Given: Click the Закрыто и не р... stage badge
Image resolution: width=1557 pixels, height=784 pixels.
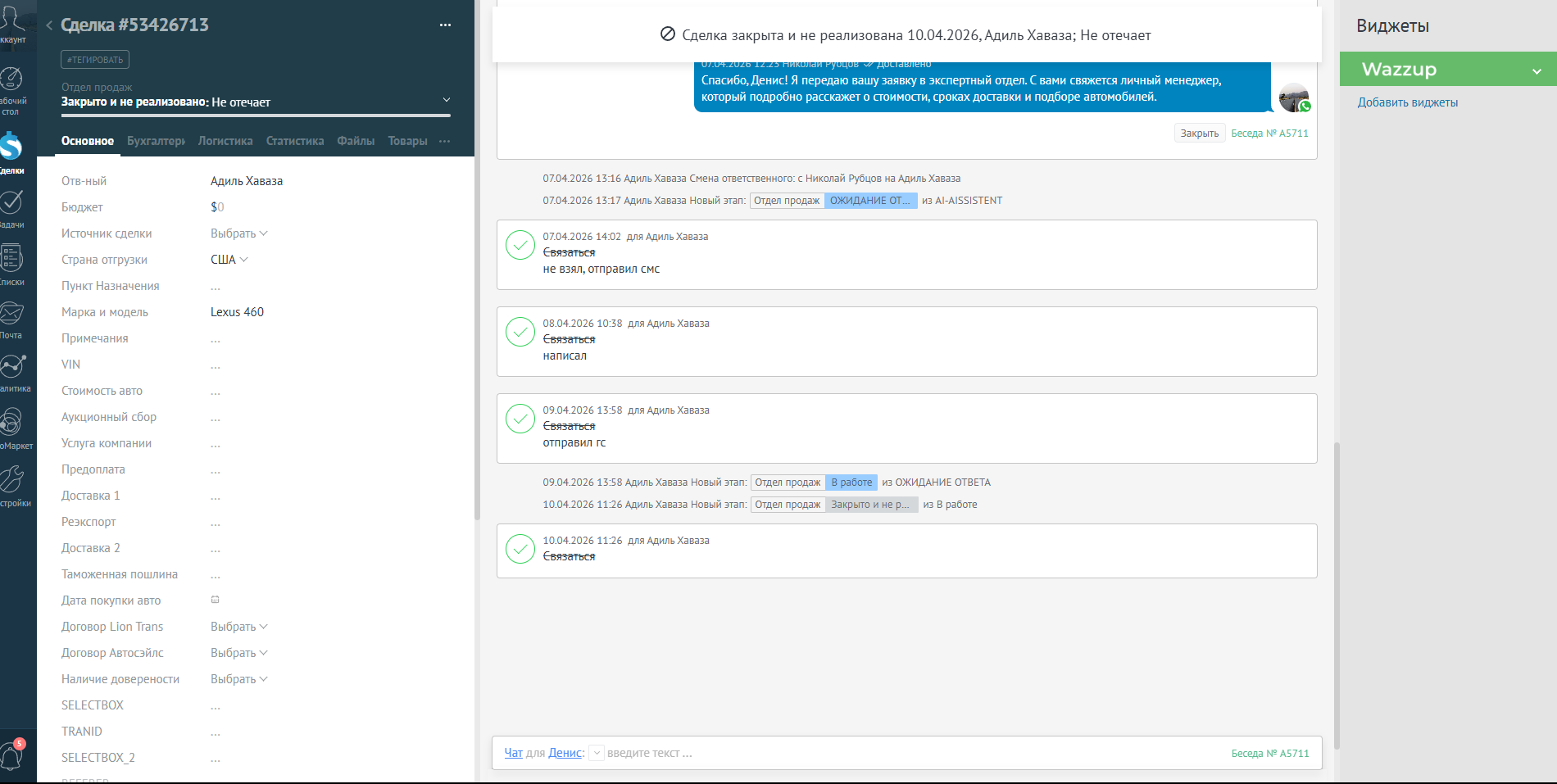Looking at the screenshot, I should tap(871, 505).
